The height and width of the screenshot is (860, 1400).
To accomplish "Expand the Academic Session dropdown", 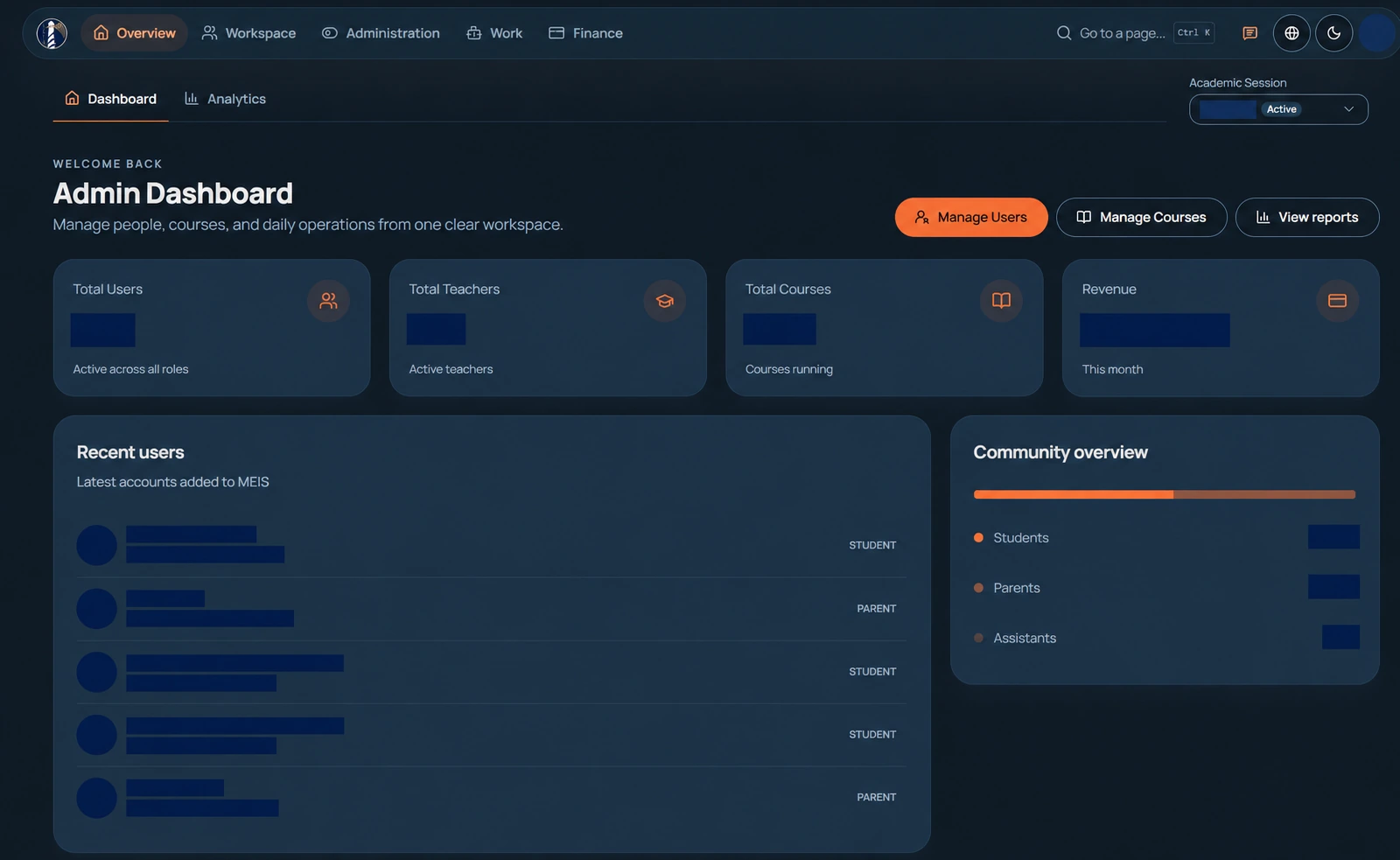I will tap(1278, 109).
